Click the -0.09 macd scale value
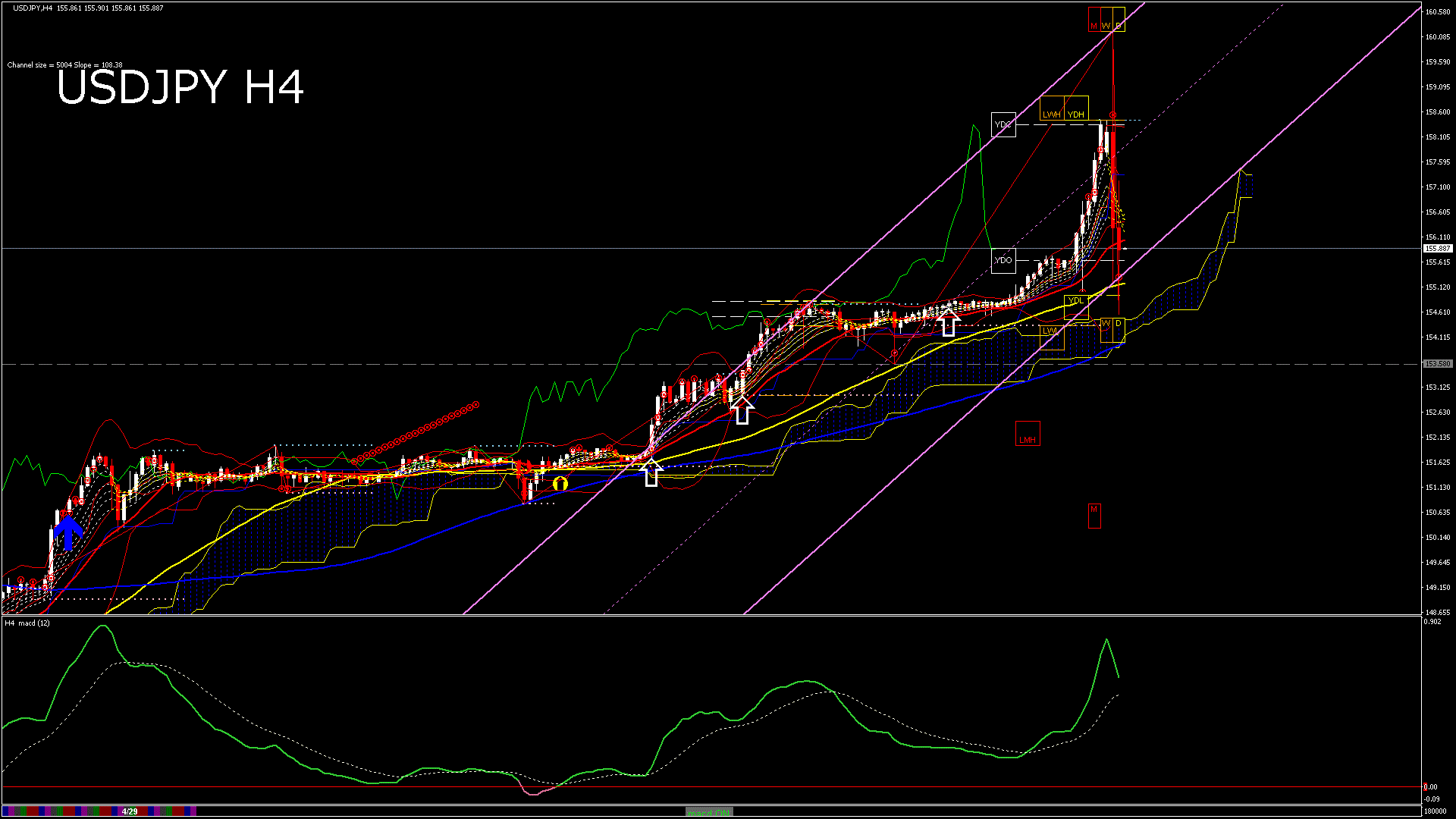 point(1432,799)
